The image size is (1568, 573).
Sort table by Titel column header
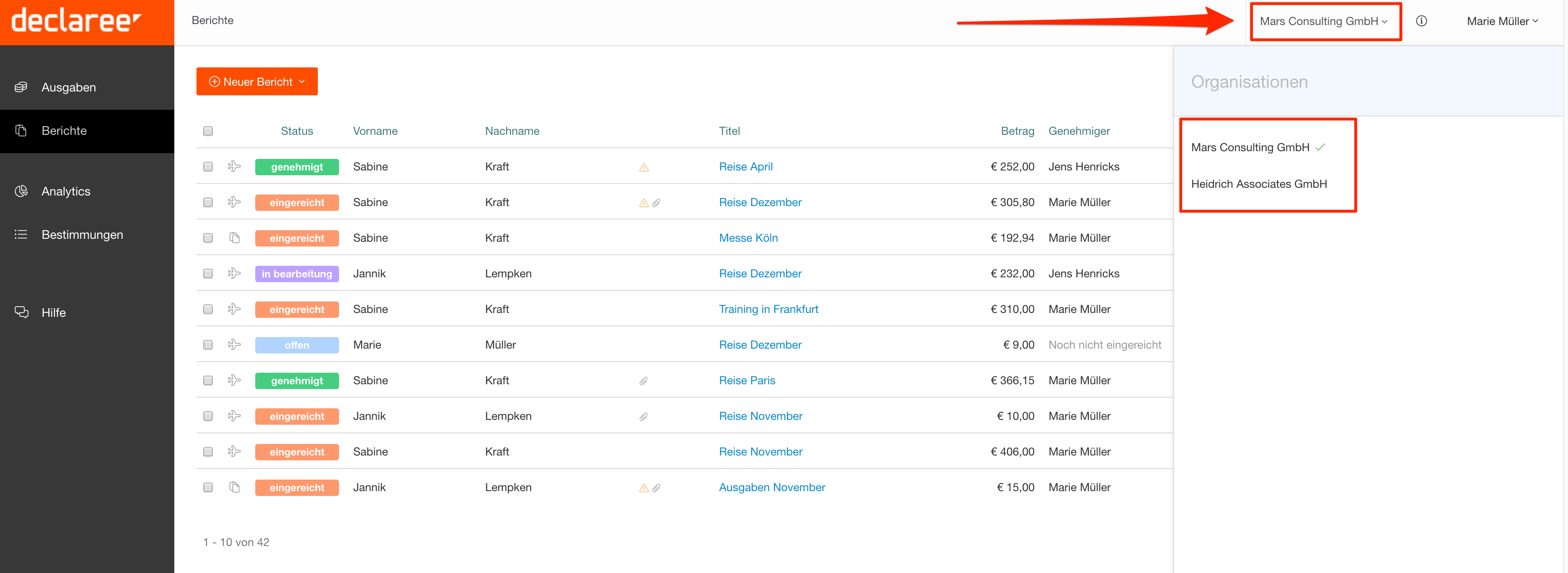[x=729, y=131]
